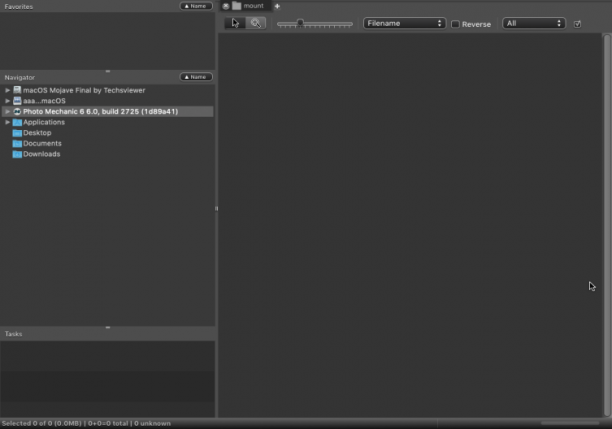612x429 pixels.
Task: Select the 'Desktop' row text
Action: click(x=37, y=133)
